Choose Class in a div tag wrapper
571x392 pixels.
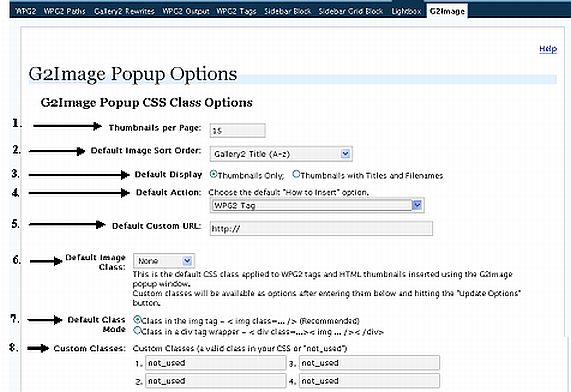pyautogui.click(x=137, y=331)
